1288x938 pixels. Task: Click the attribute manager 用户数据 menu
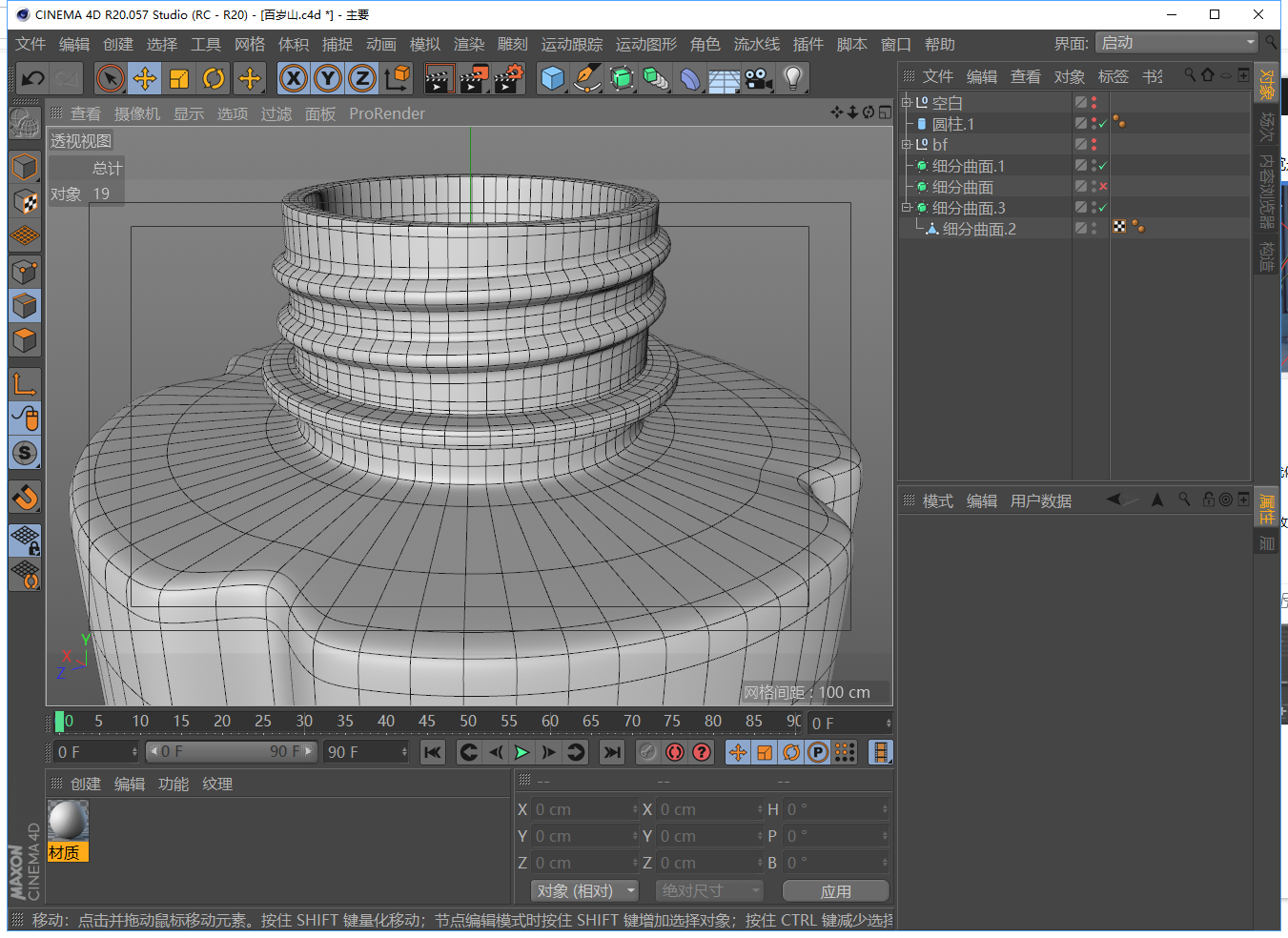pyautogui.click(x=1041, y=500)
